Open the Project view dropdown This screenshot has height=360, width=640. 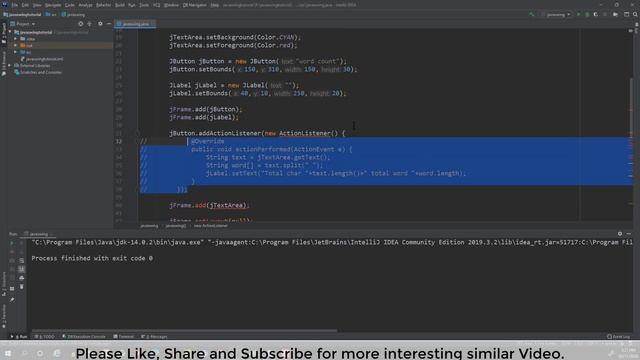[23, 24]
